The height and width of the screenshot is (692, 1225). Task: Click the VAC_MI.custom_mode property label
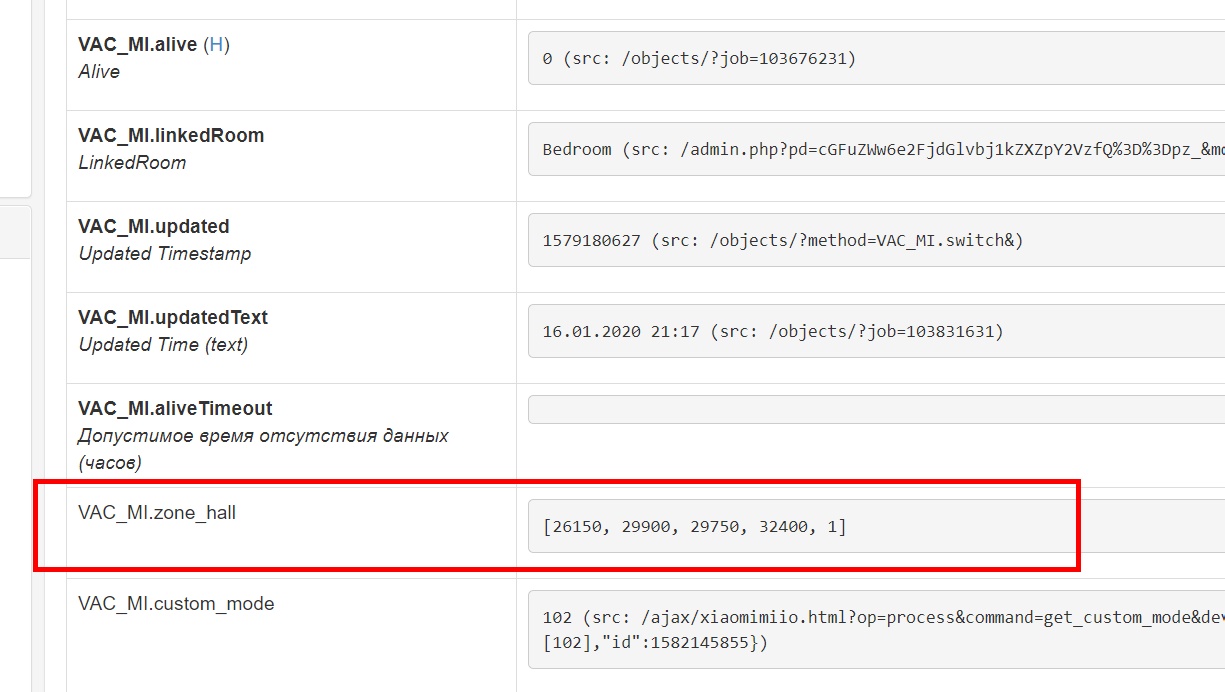pyautogui.click(x=176, y=604)
